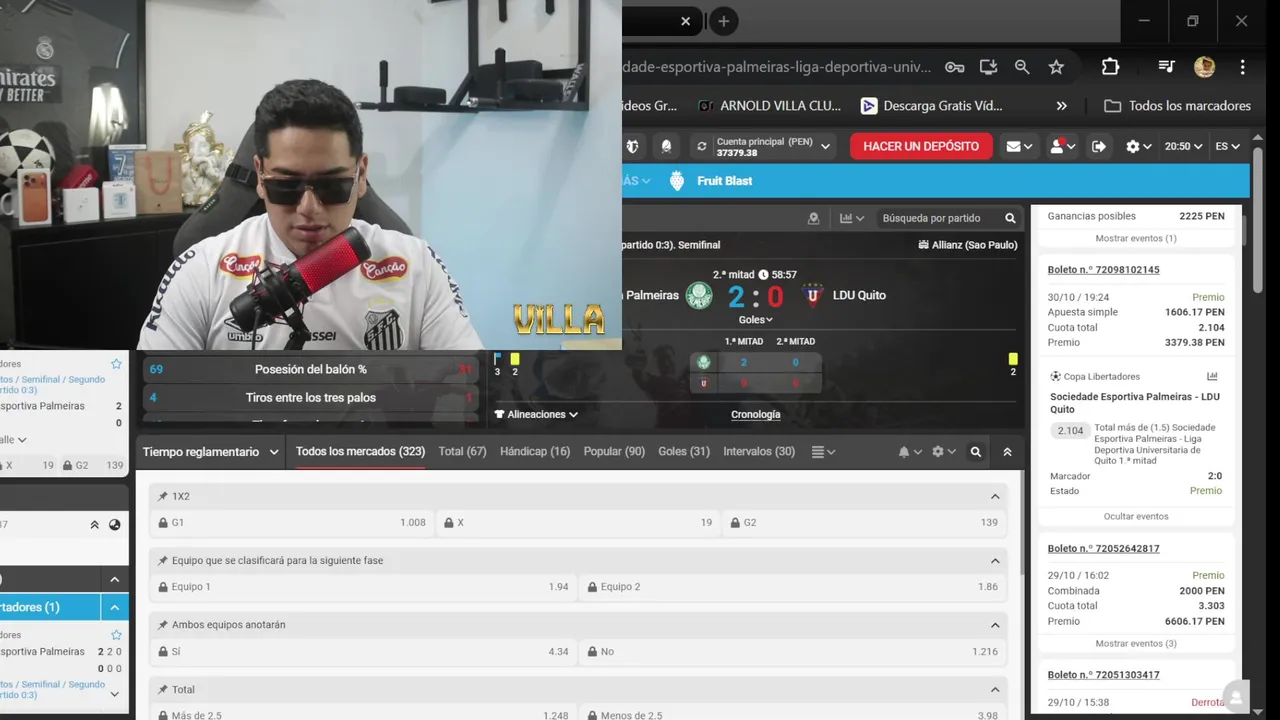
Task: Expand the Goles score dropdown
Action: 755,320
